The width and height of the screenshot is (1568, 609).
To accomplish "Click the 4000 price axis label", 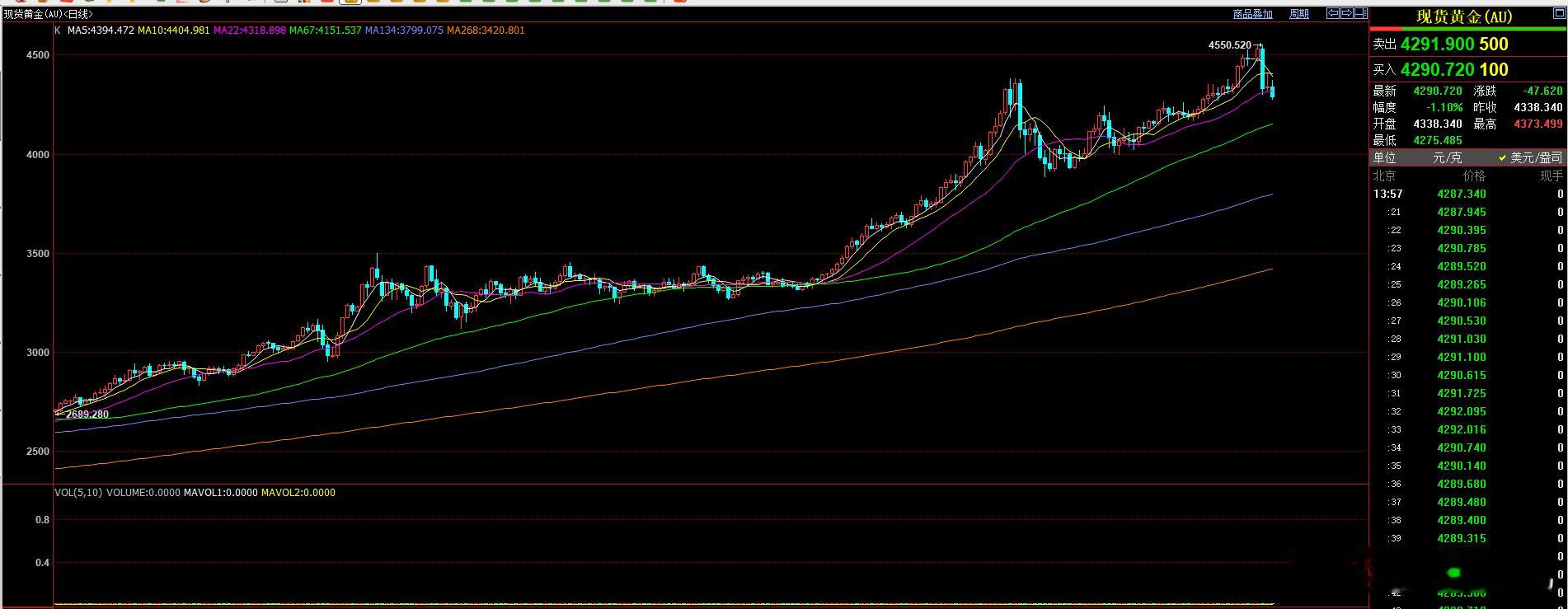I will pos(39,155).
